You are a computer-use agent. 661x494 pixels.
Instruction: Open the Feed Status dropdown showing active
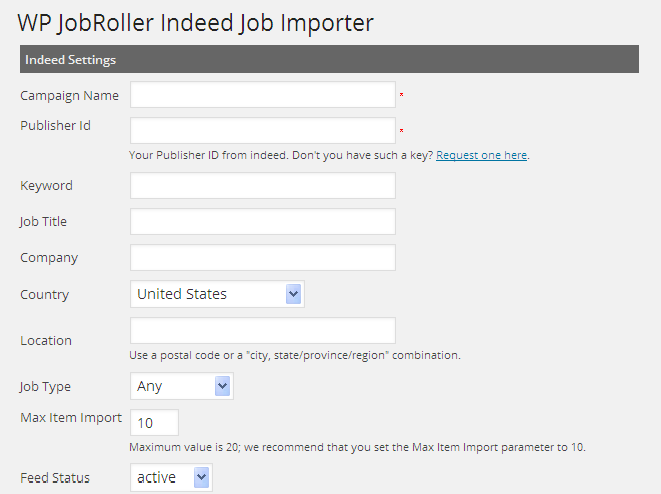(171, 478)
